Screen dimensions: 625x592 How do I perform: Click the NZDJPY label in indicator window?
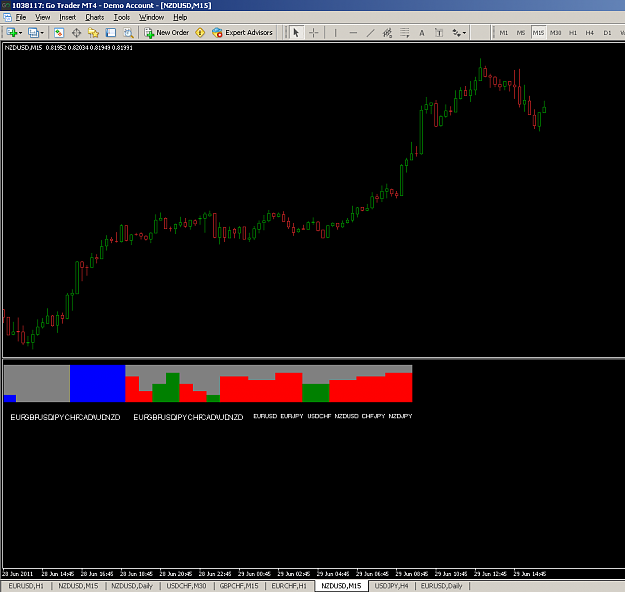400,416
